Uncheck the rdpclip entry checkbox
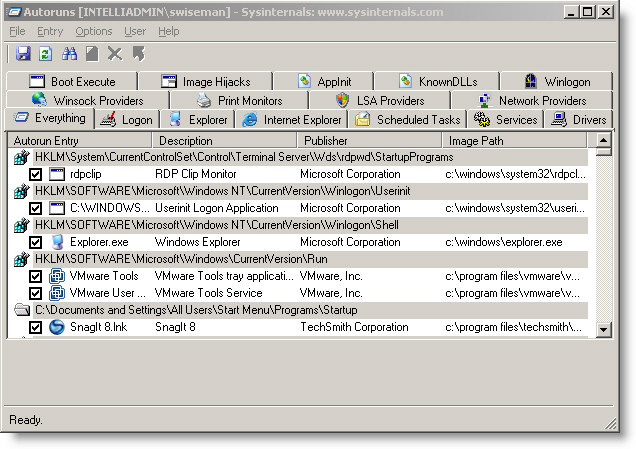636x449 pixels. click(35, 175)
